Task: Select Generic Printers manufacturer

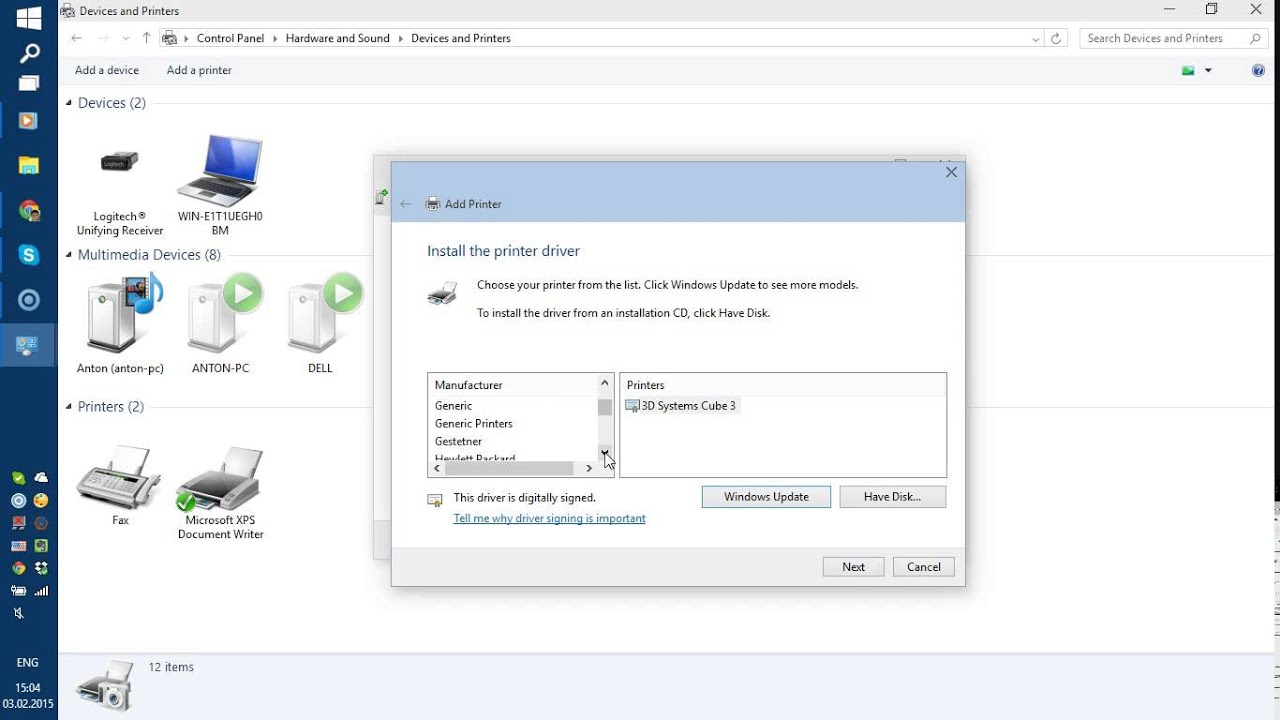Action: [x=474, y=424]
